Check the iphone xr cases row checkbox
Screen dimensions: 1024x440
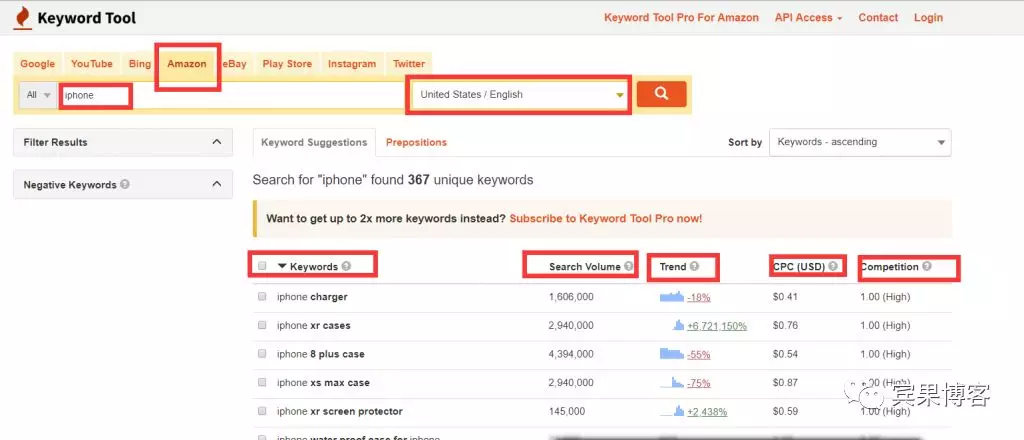pos(262,325)
